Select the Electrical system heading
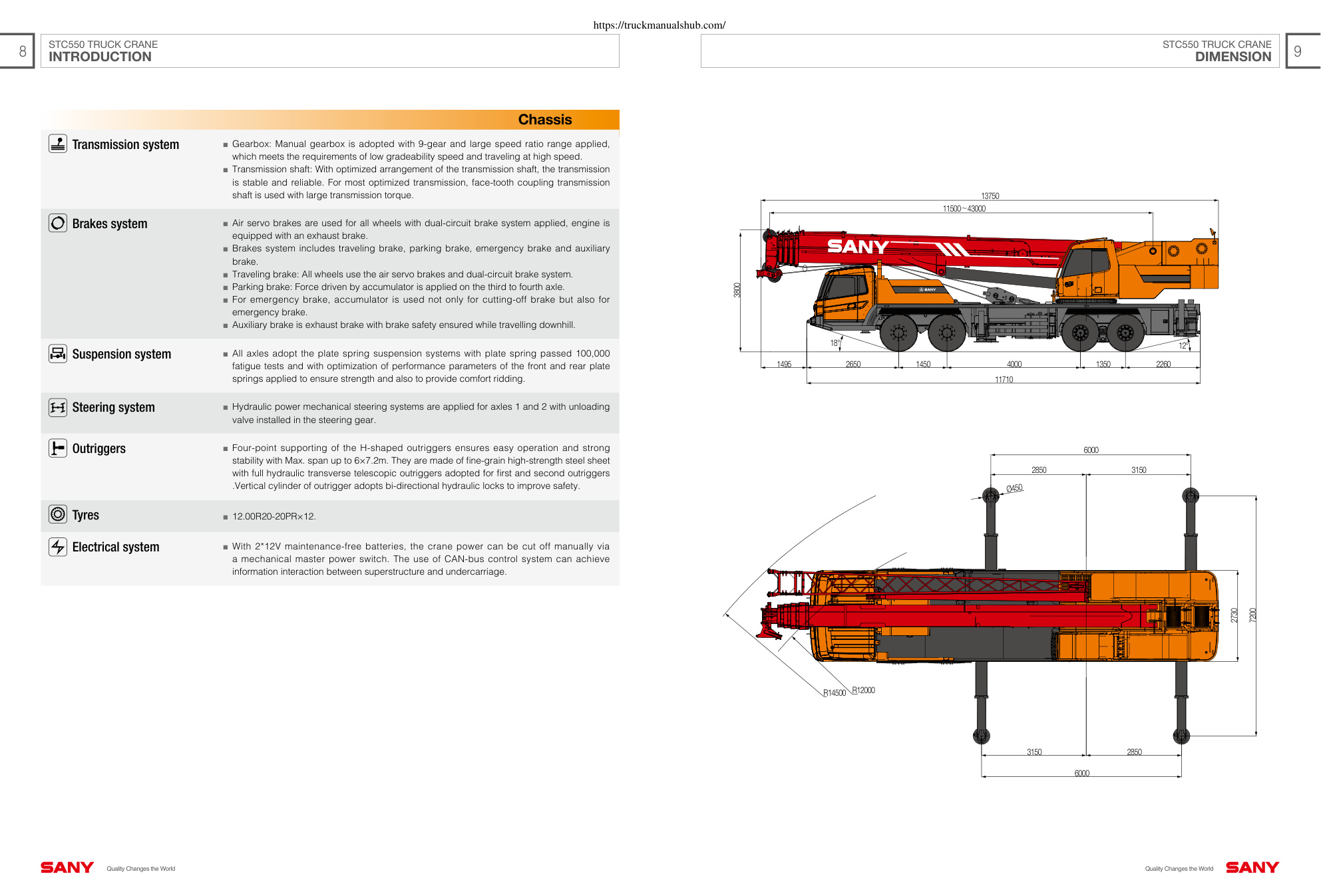The height and width of the screenshot is (896, 1321). tap(116, 547)
